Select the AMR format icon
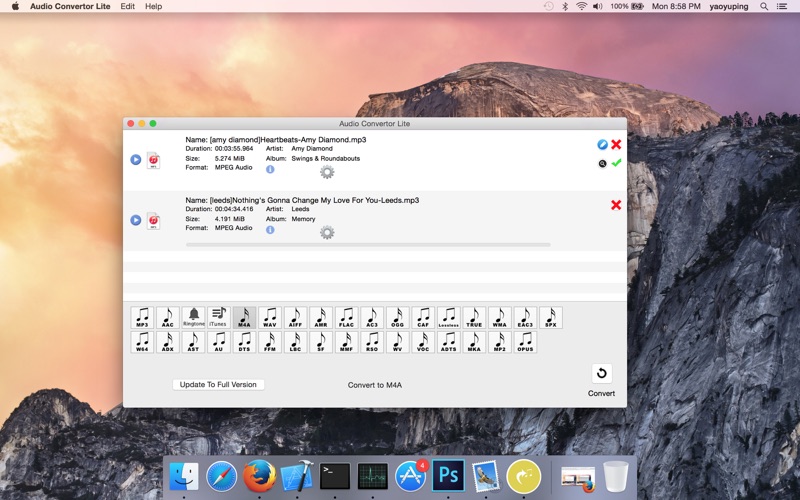This screenshot has height=500, width=800. tap(321, 317)
